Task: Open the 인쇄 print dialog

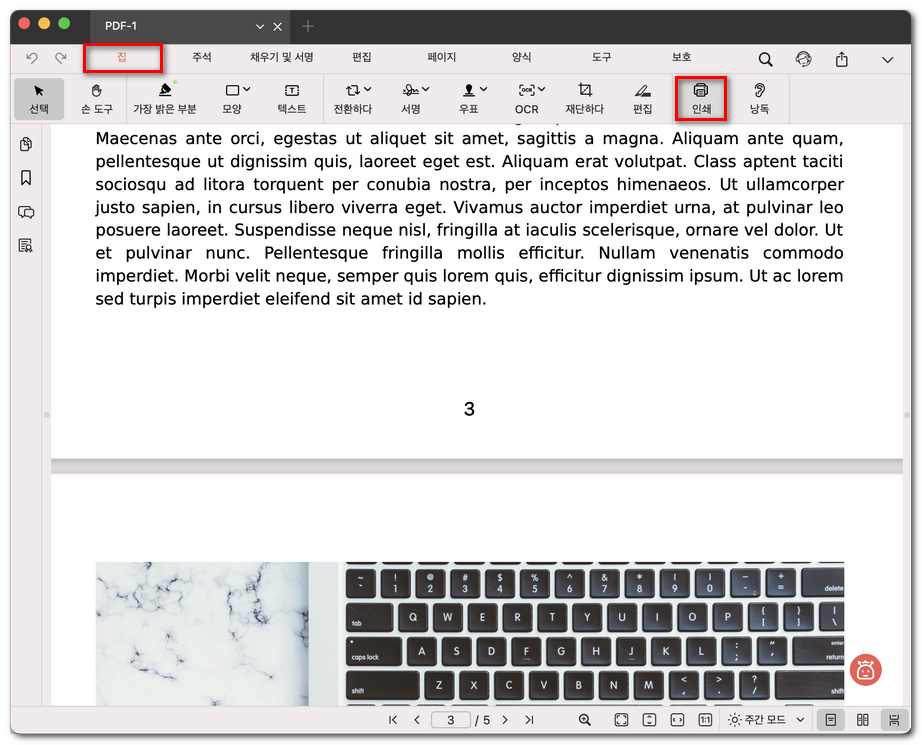Action: click(x=701, y=99)
